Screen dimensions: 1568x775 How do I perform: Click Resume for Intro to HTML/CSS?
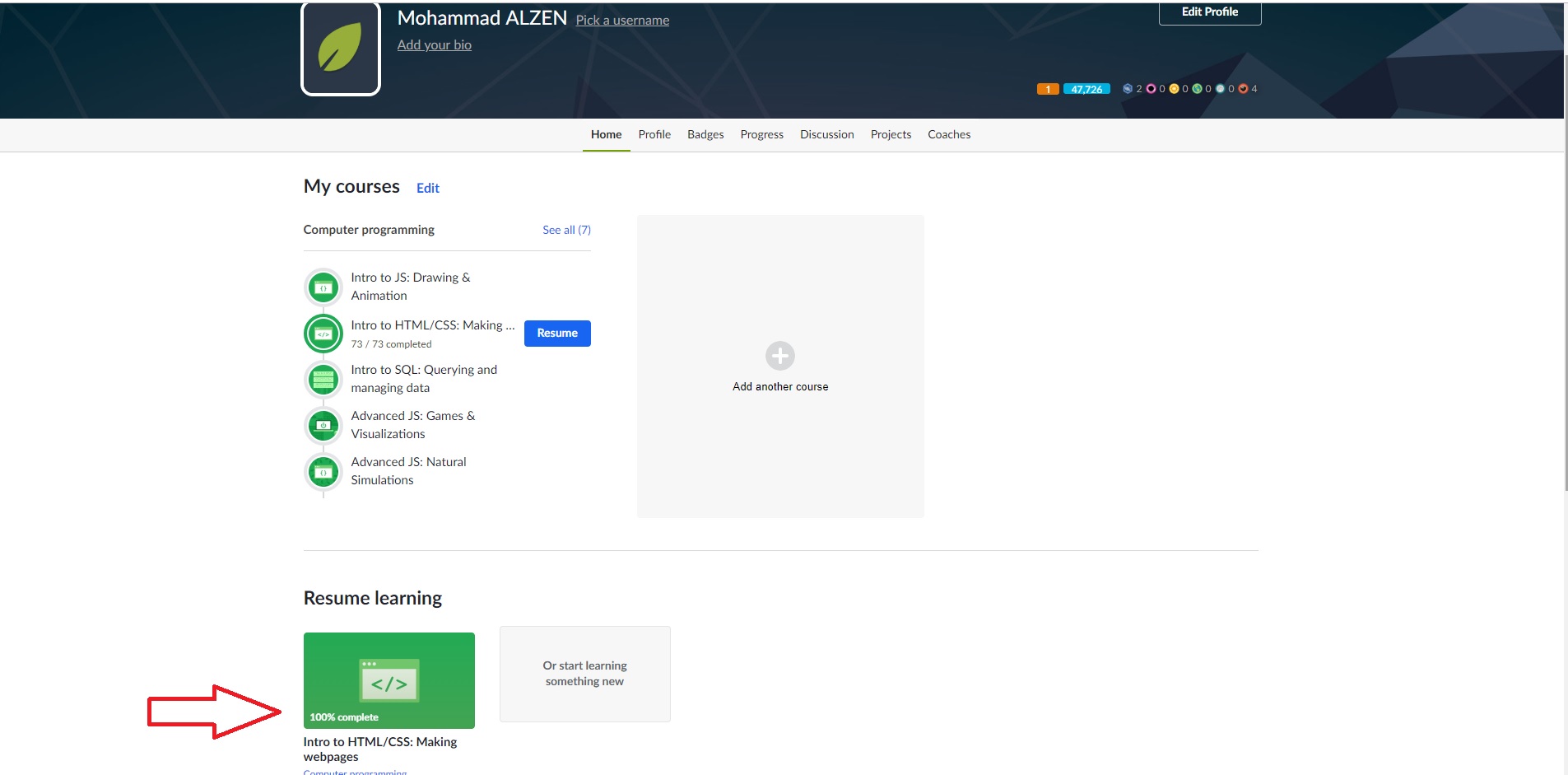(557, 334)
